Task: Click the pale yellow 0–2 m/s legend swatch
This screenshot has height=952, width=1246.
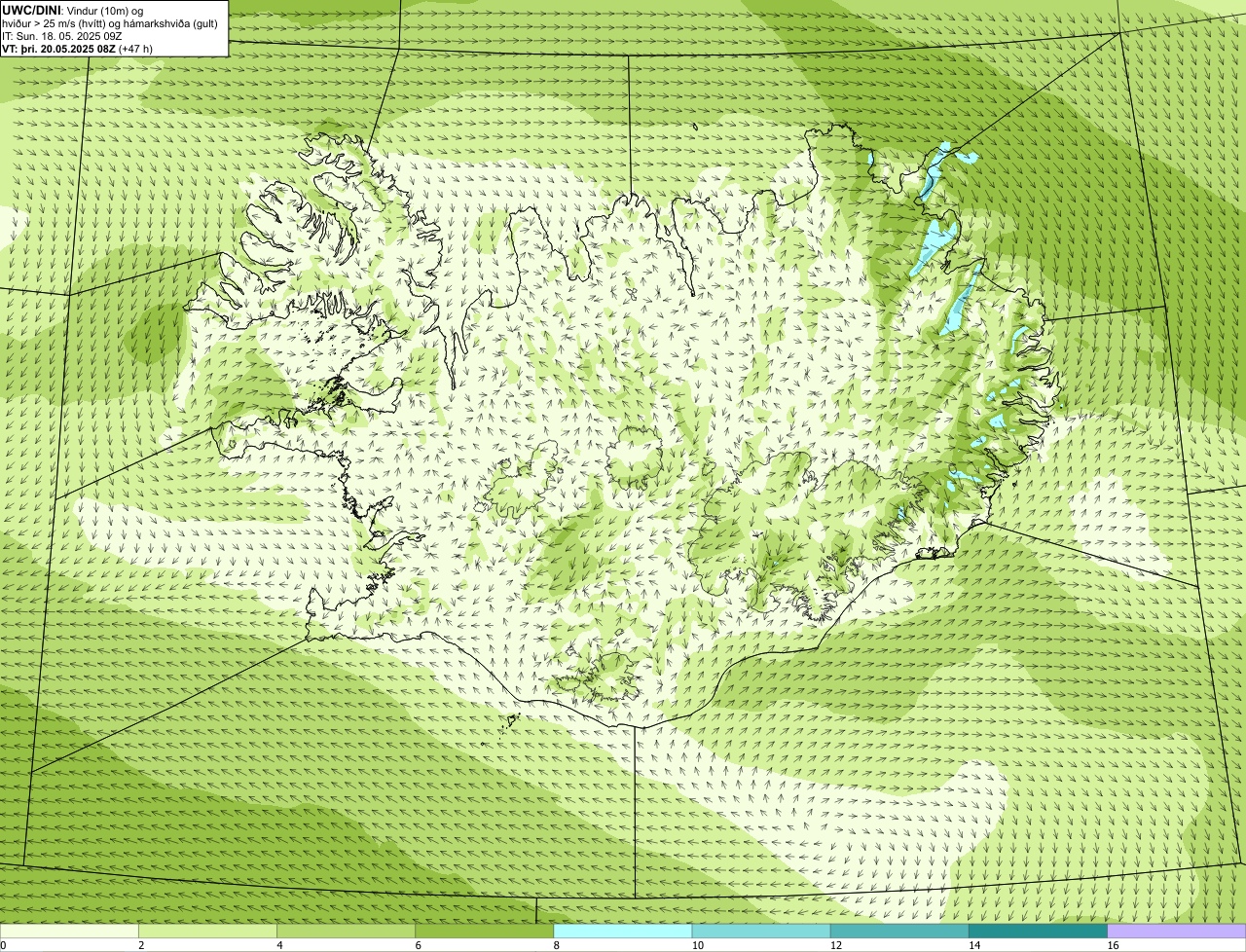Action: (x=69, y=932)
